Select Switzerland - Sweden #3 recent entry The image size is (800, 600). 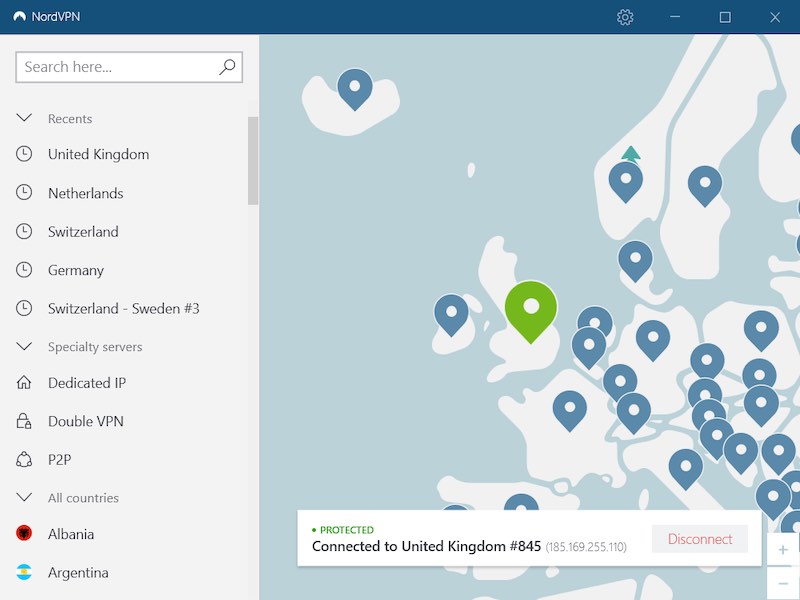coord(123,308)
